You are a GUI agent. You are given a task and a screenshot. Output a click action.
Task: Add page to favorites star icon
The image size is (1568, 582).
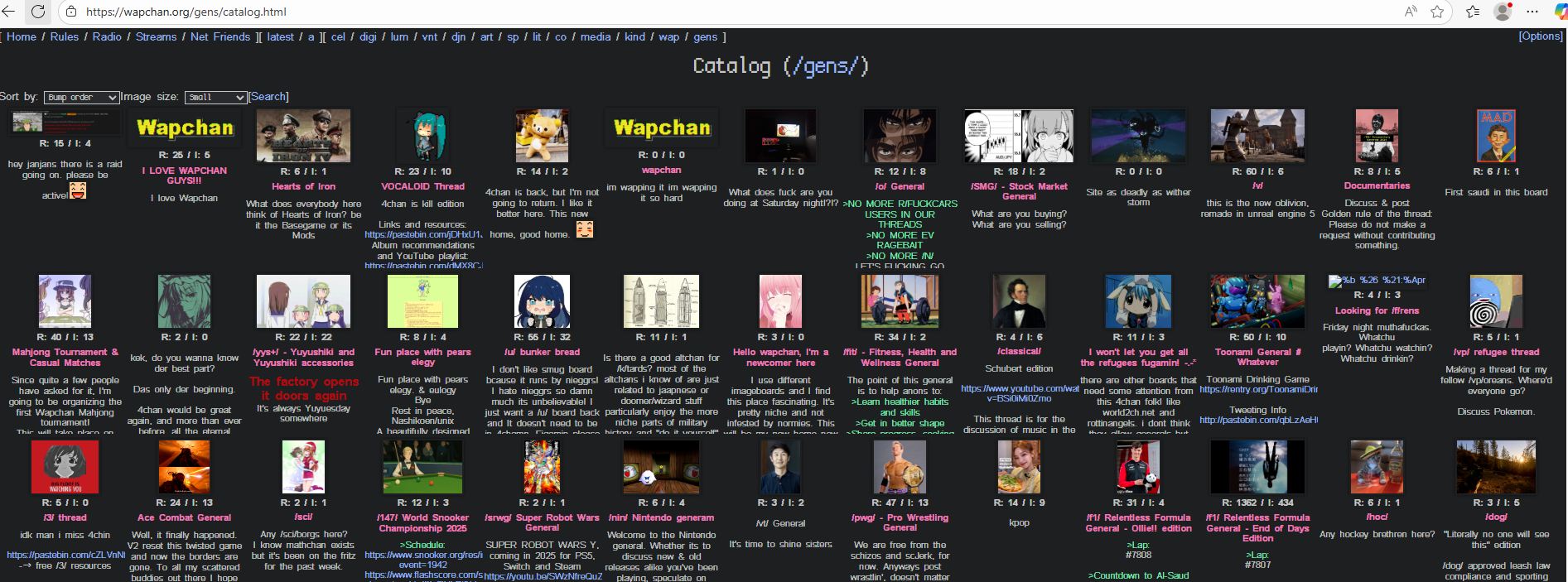(x=1437, y=12)
